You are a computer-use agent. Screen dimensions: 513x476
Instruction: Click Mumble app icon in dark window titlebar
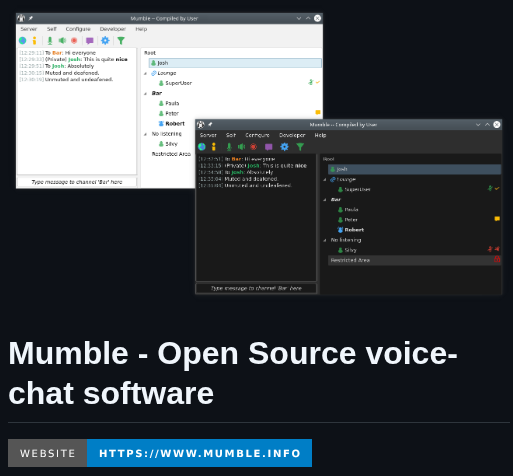pos(200,124)
